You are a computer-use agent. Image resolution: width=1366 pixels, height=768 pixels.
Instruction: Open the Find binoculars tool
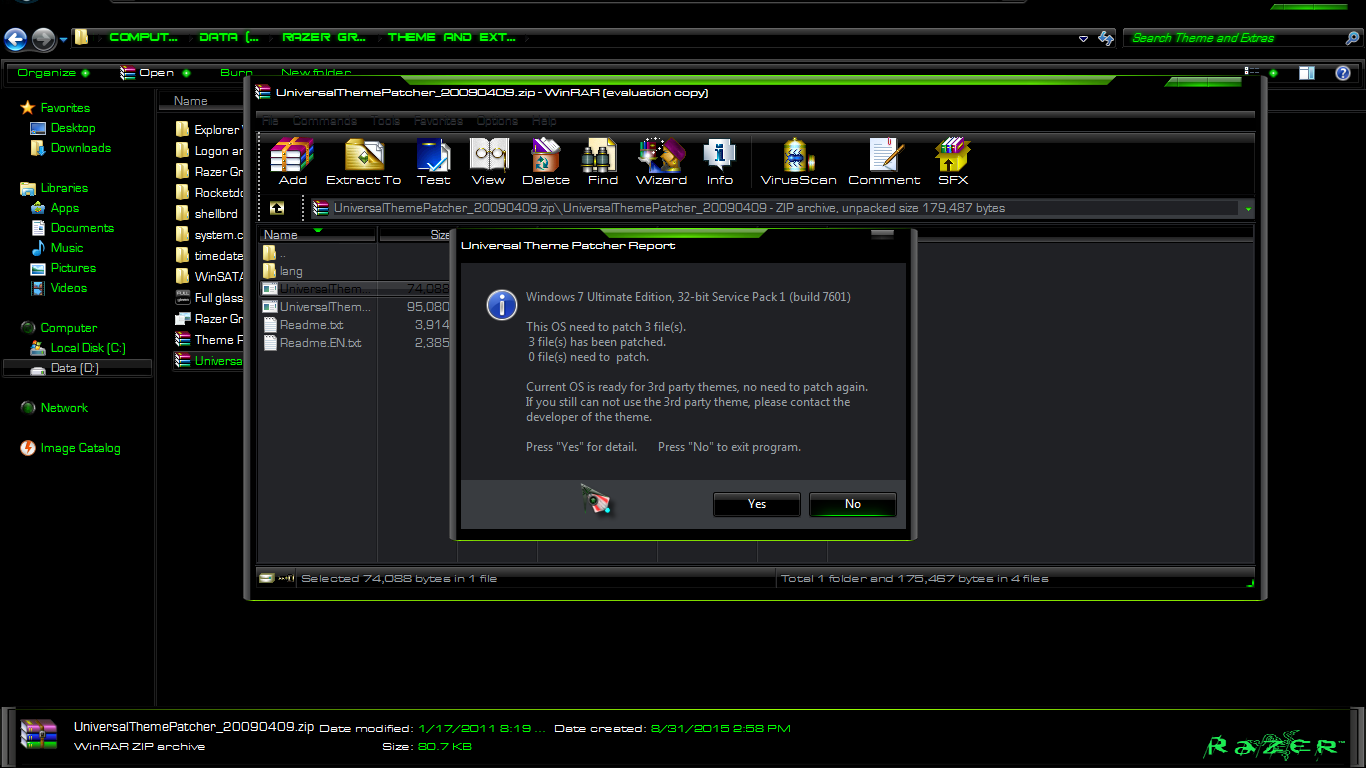(603, 161)
